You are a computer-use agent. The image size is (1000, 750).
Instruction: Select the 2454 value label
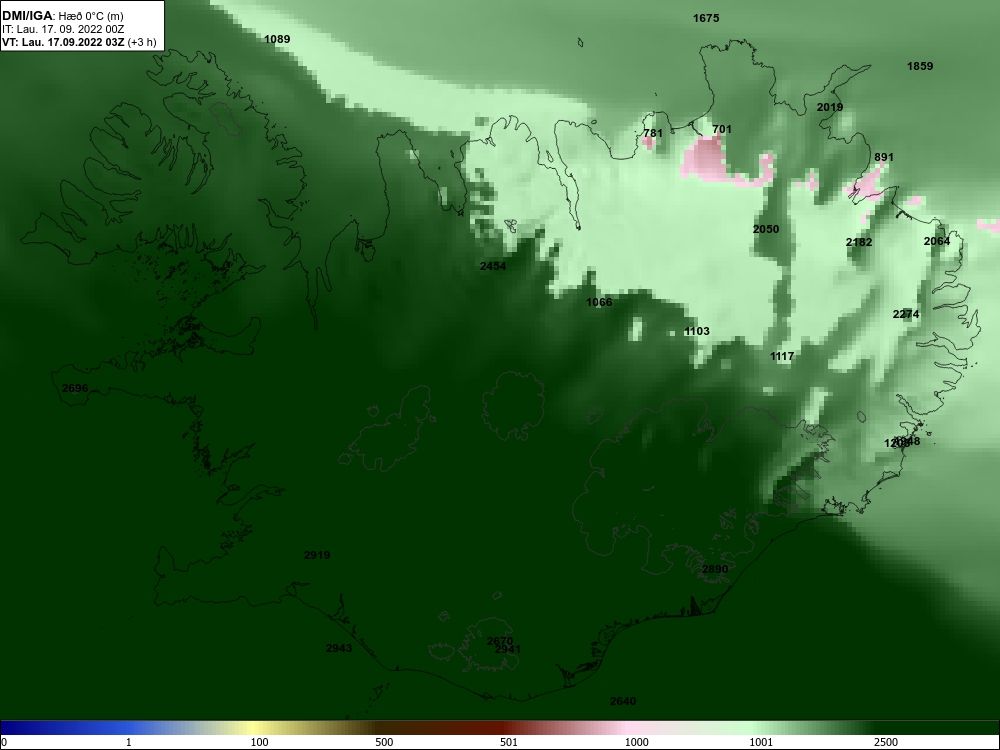point(493,267)
